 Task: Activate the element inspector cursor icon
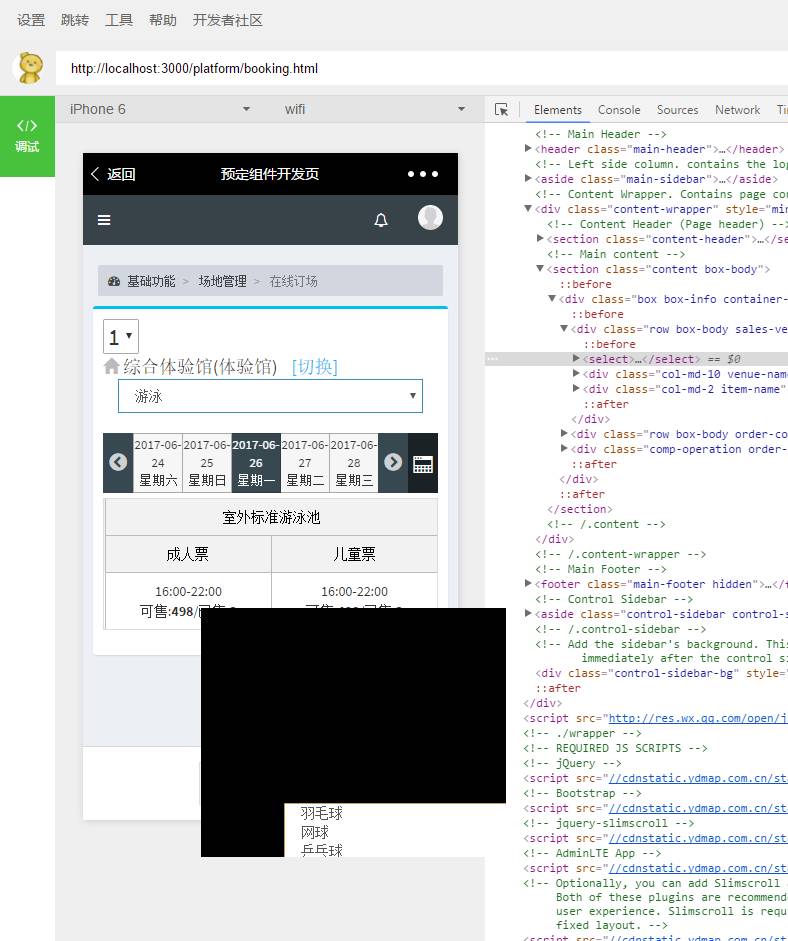pos(501,110)
